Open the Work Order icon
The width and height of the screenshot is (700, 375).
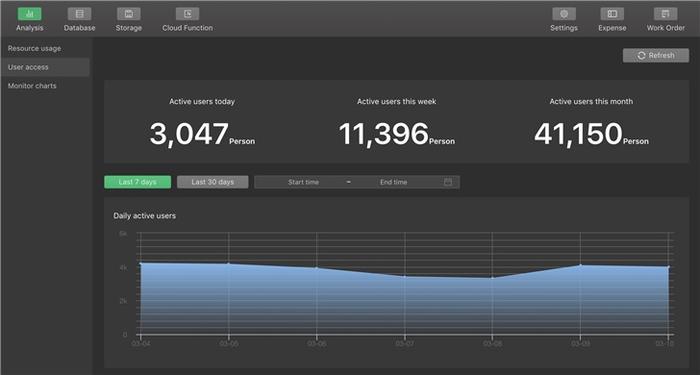click(x=666, y=14)
